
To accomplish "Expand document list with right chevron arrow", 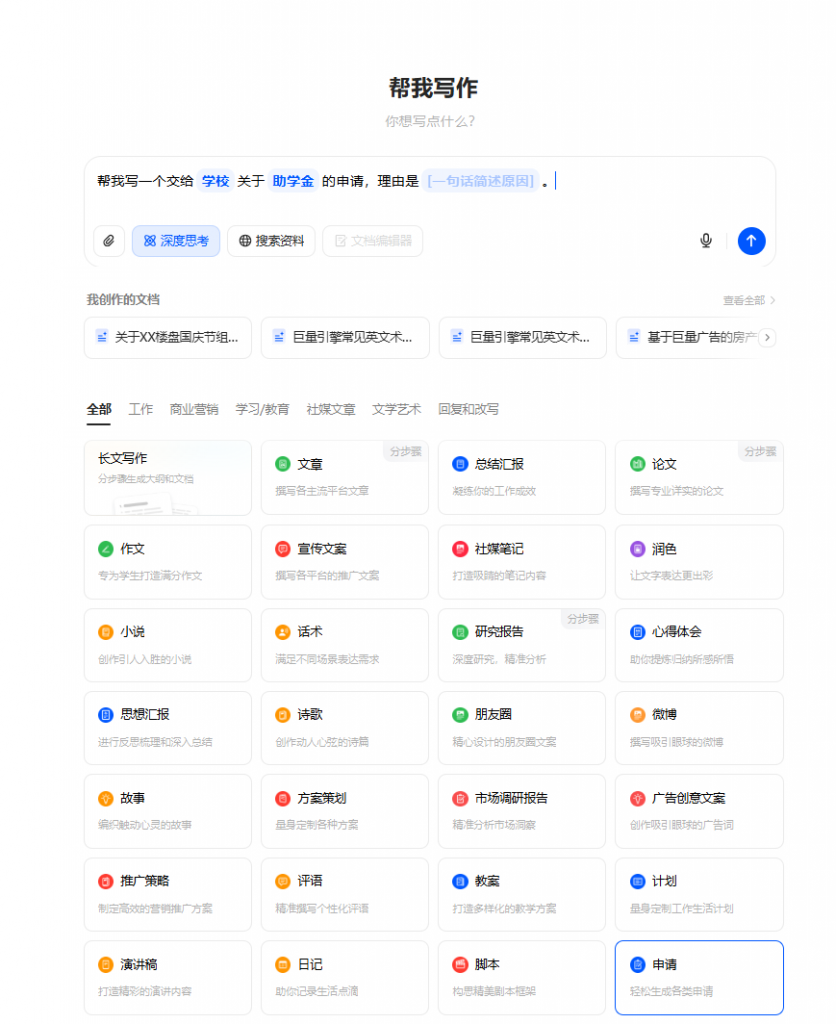I will tap(767, 338).
